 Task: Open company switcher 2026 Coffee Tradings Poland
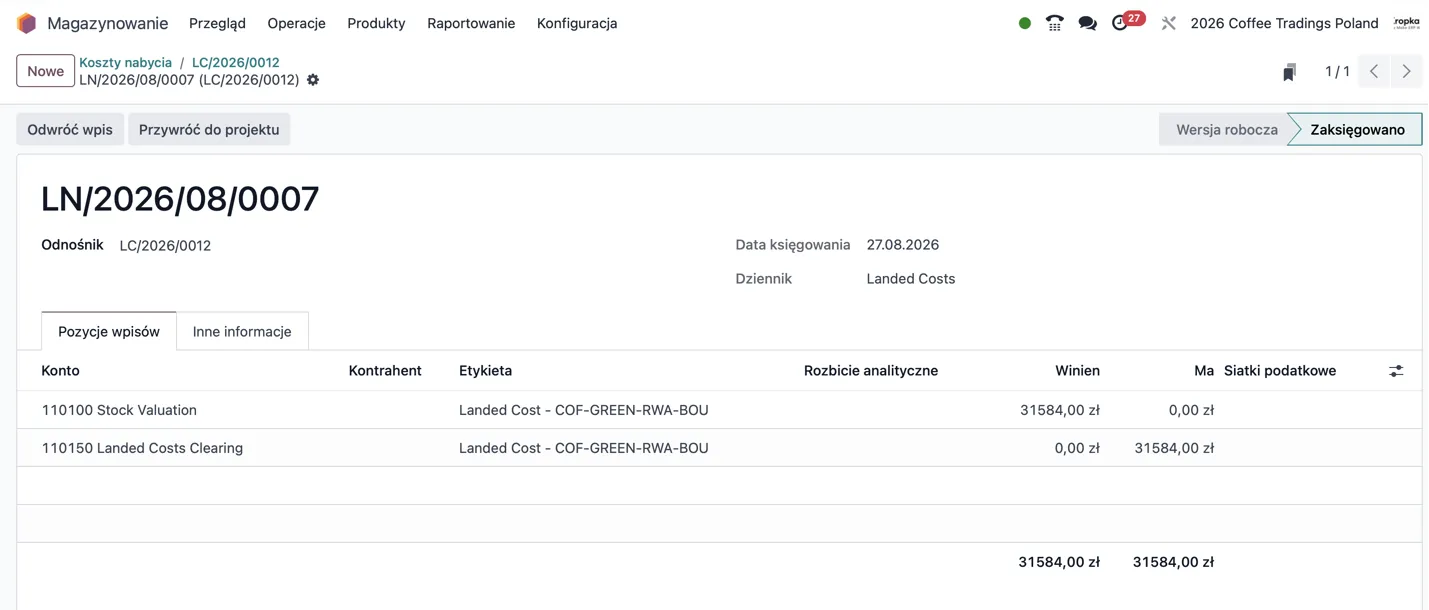1284,23
